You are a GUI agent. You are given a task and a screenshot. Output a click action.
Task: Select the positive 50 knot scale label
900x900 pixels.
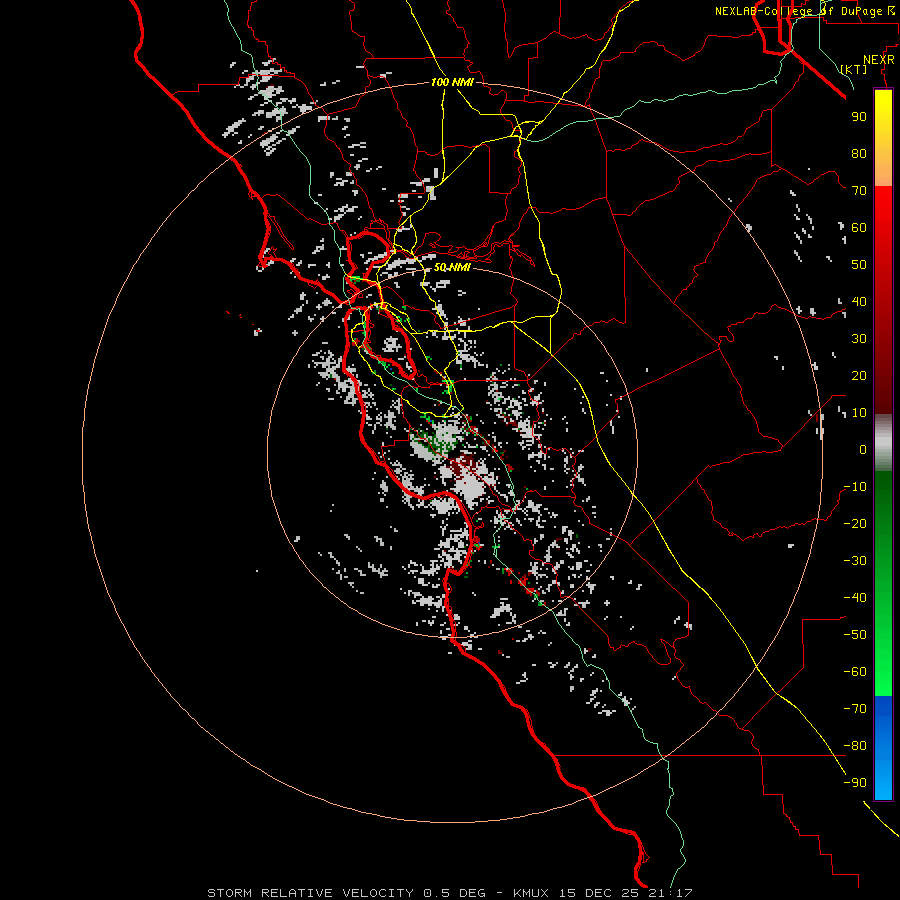(859, 265)
